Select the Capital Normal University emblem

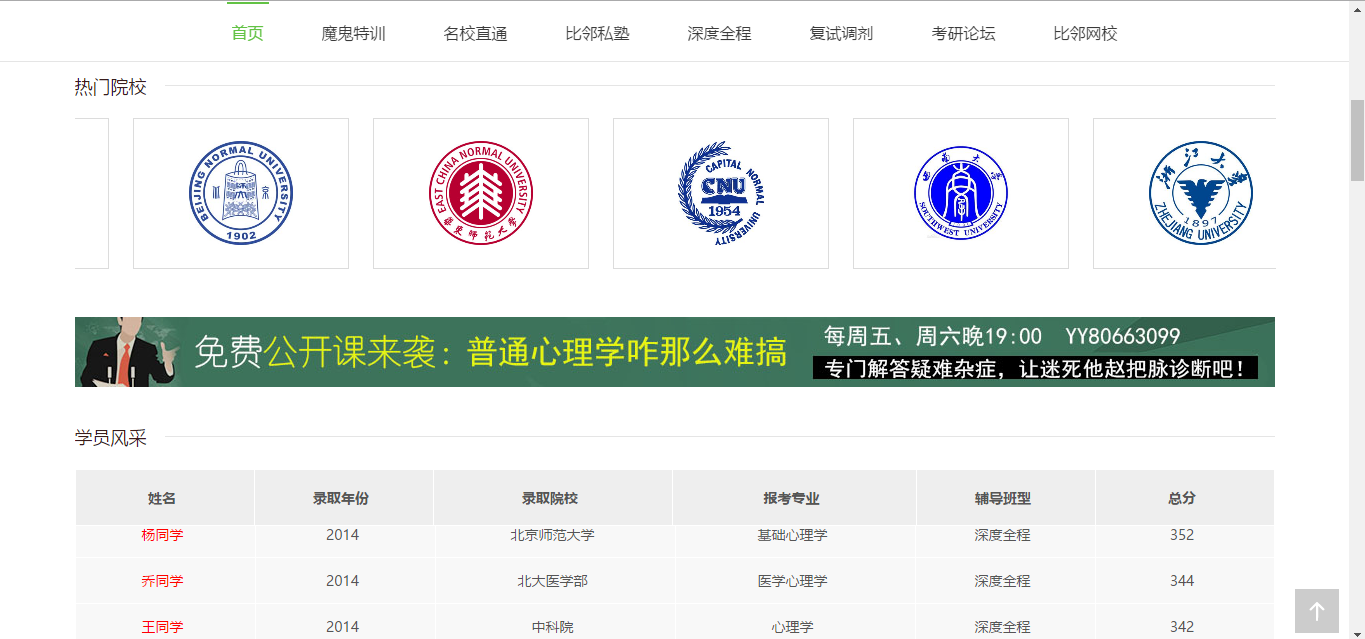coord(721,193)
